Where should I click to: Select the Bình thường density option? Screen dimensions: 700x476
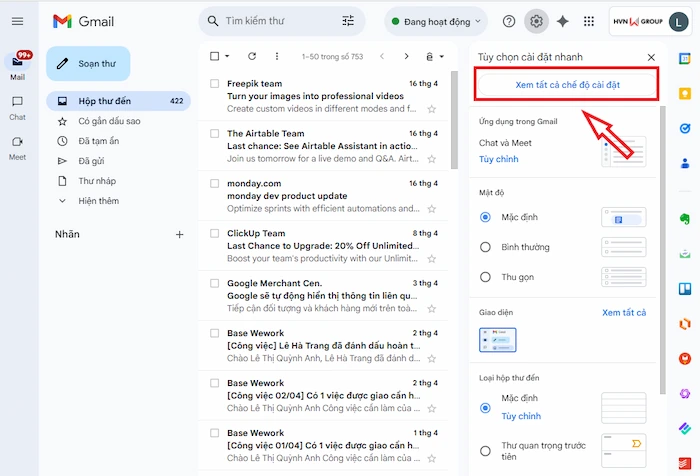(486, 246)
